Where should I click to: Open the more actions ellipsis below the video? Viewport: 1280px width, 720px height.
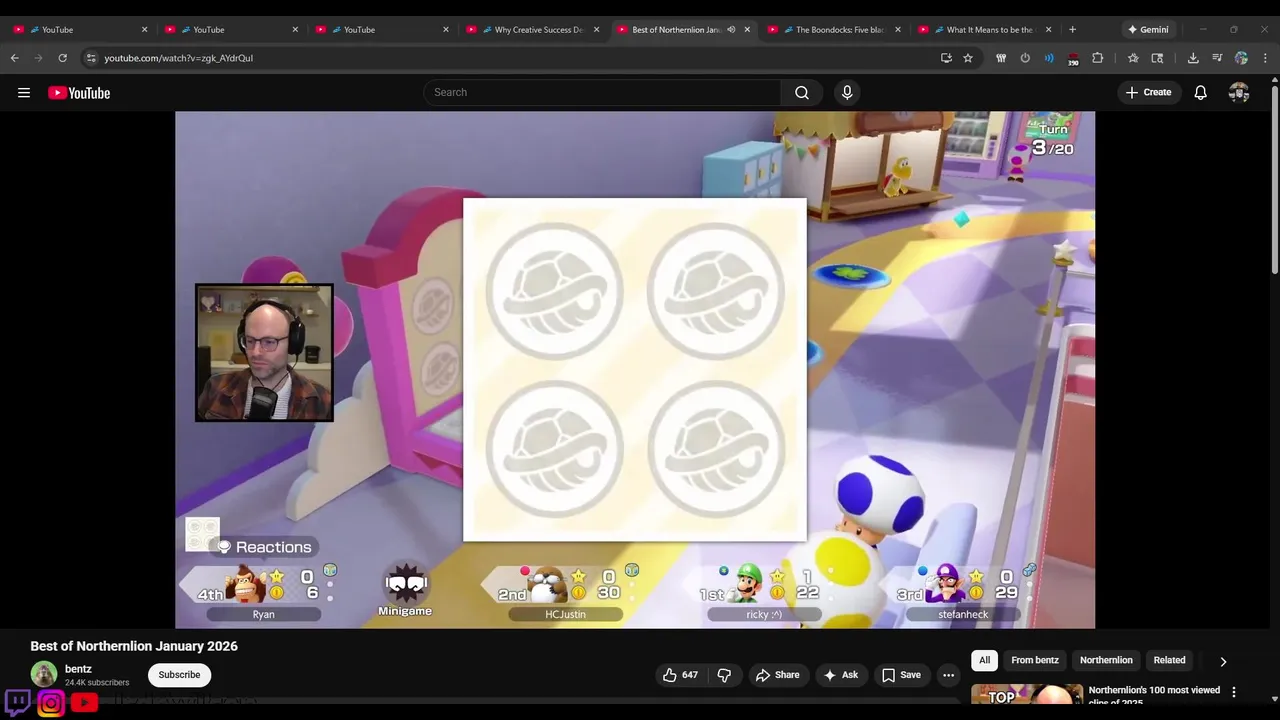[x=948, y=675]
